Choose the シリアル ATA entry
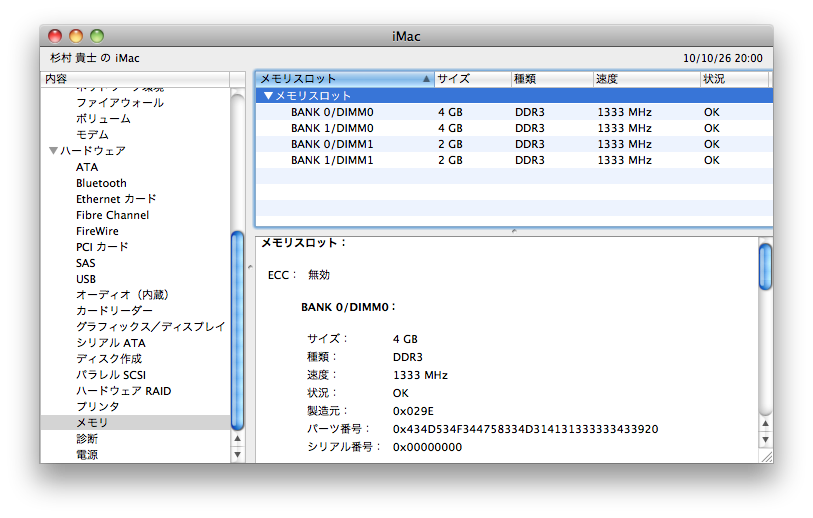Screen dimensions: 813x518 (x=110, y=343)
